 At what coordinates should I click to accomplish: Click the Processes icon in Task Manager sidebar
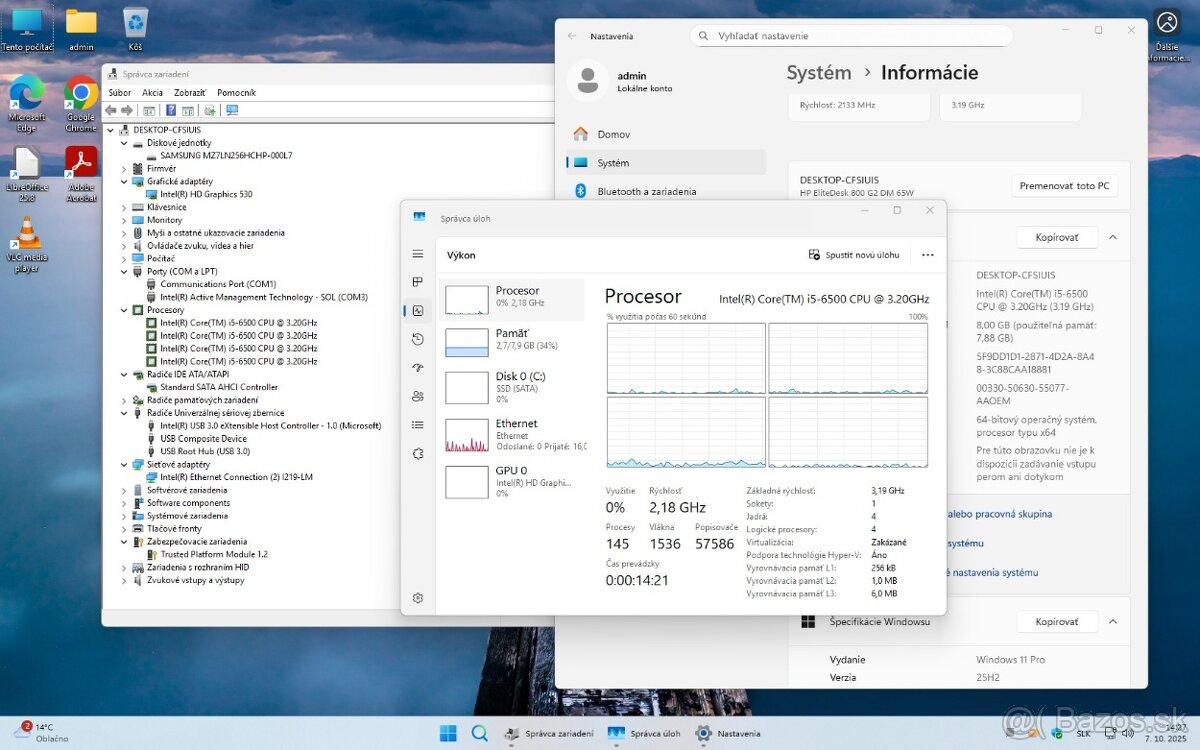(x=418, y=282)
